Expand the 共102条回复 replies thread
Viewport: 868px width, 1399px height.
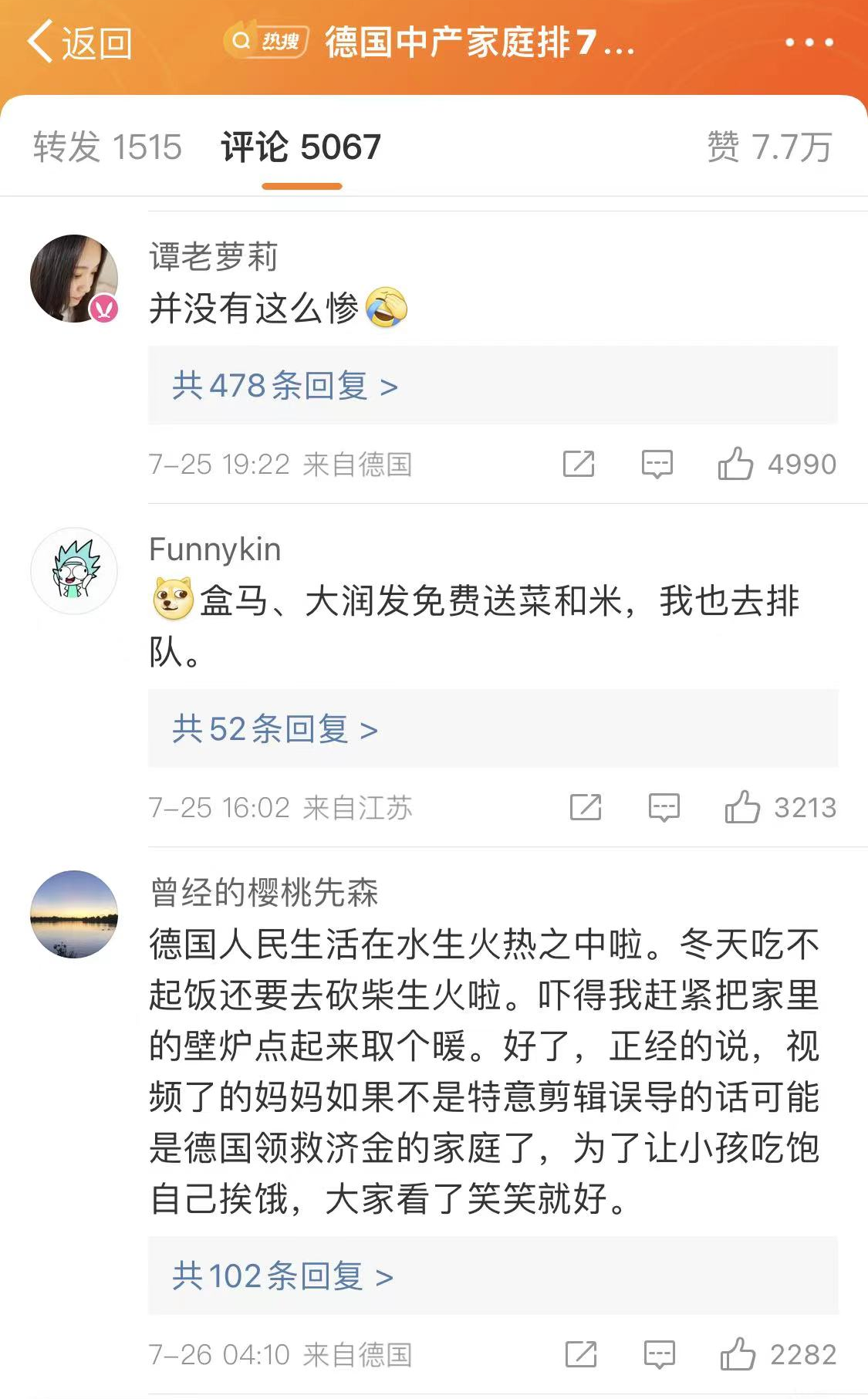point(282,1276)
